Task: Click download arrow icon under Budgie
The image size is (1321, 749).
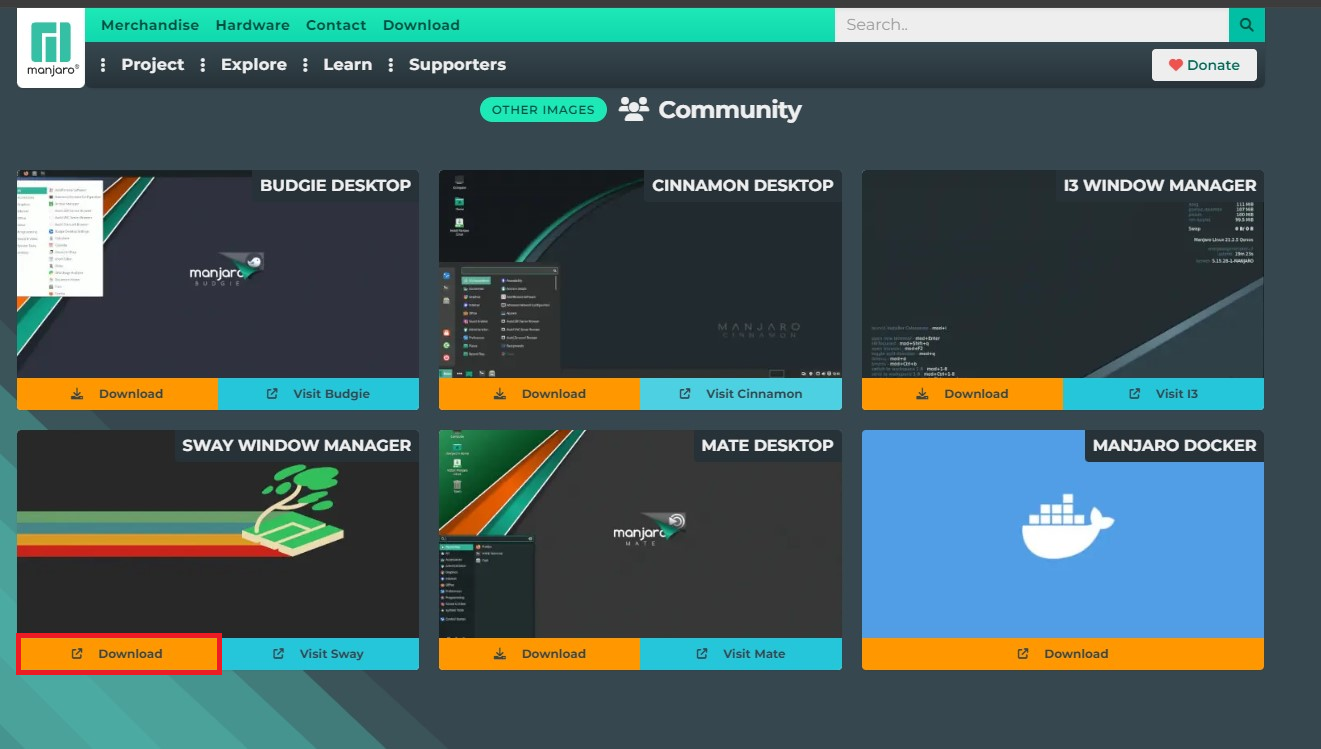Action: [77, 394]
